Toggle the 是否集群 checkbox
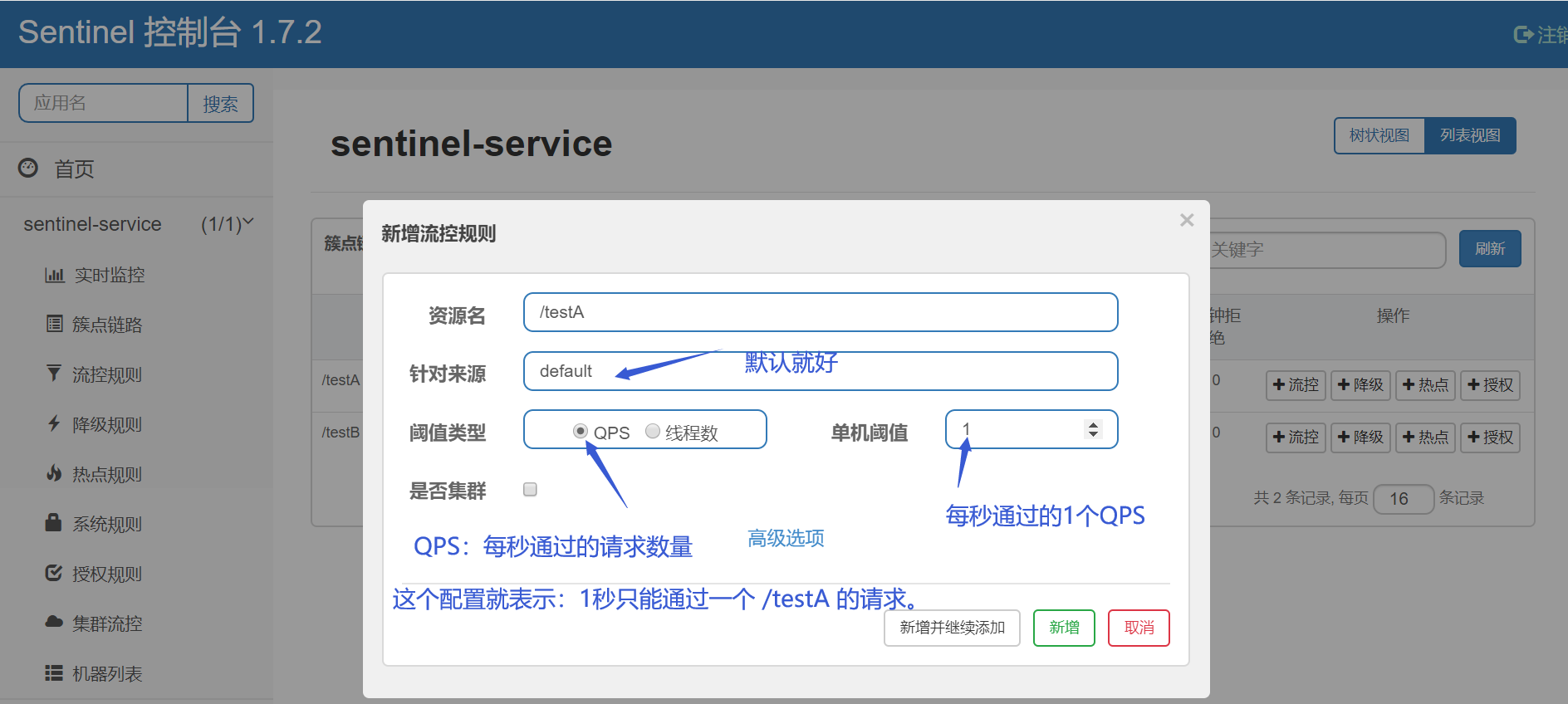1568x704 pixels. click(x=530, y=489)
